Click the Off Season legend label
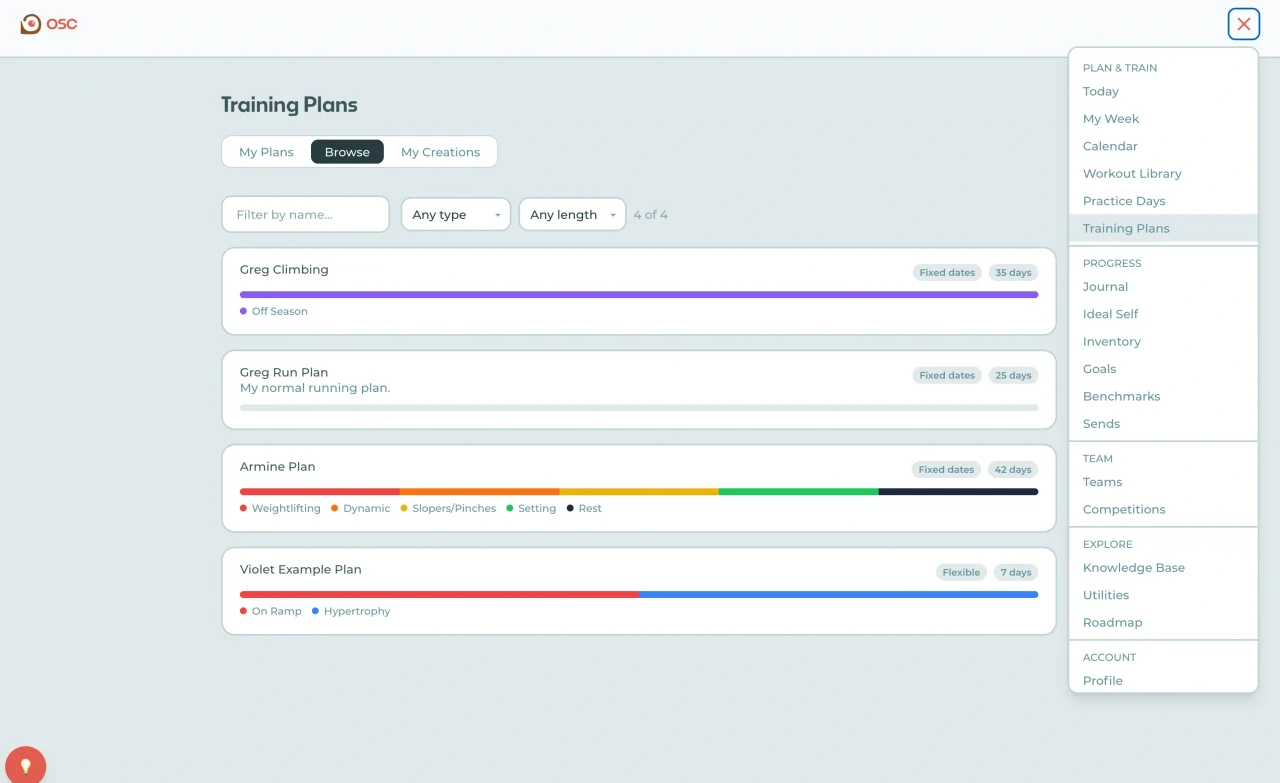Image resolution: width=1280 pixels, height=783 pixels. [x=279, y=311]
